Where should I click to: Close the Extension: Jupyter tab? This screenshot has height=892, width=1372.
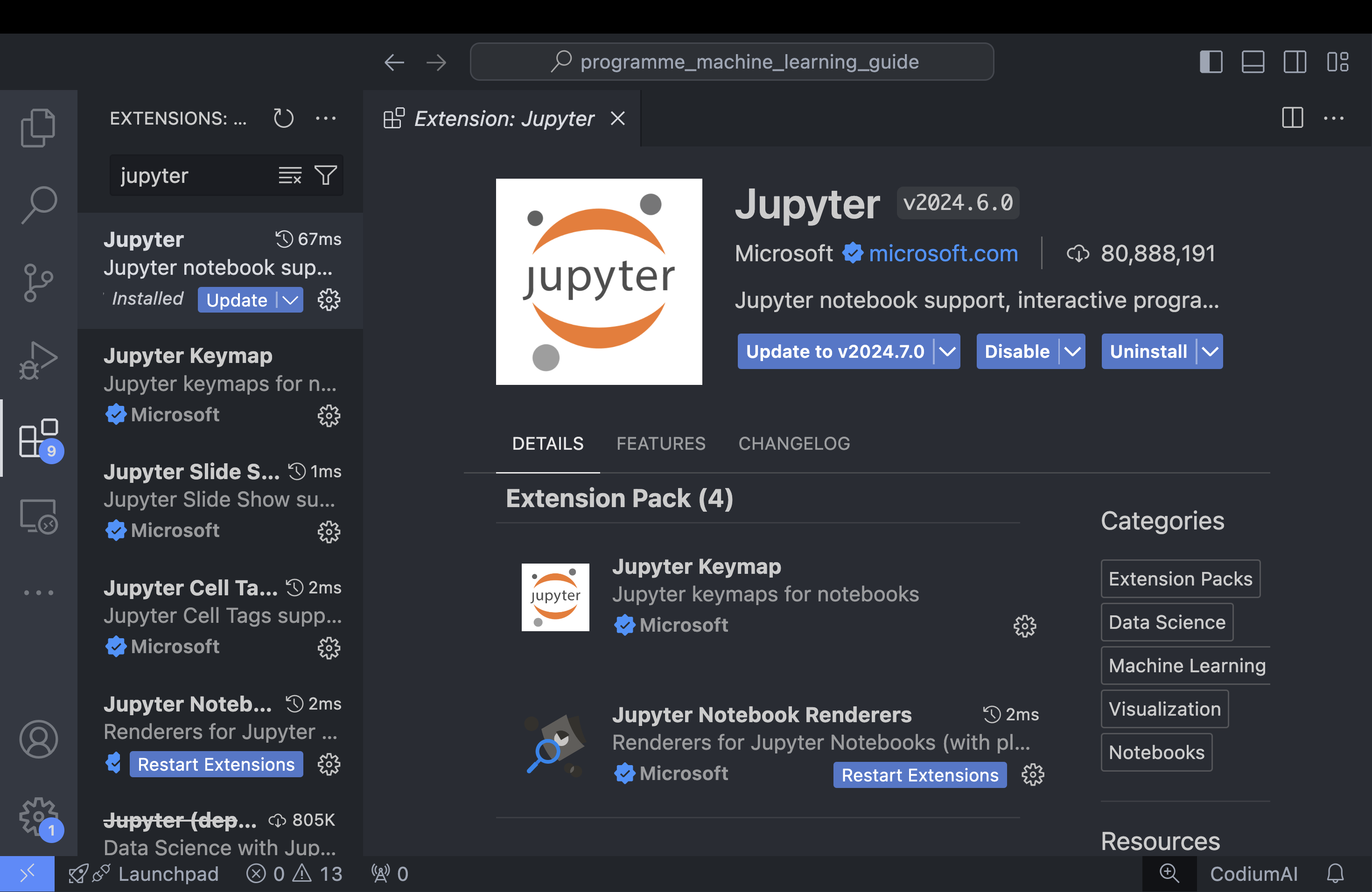click(x=618, y=118)
